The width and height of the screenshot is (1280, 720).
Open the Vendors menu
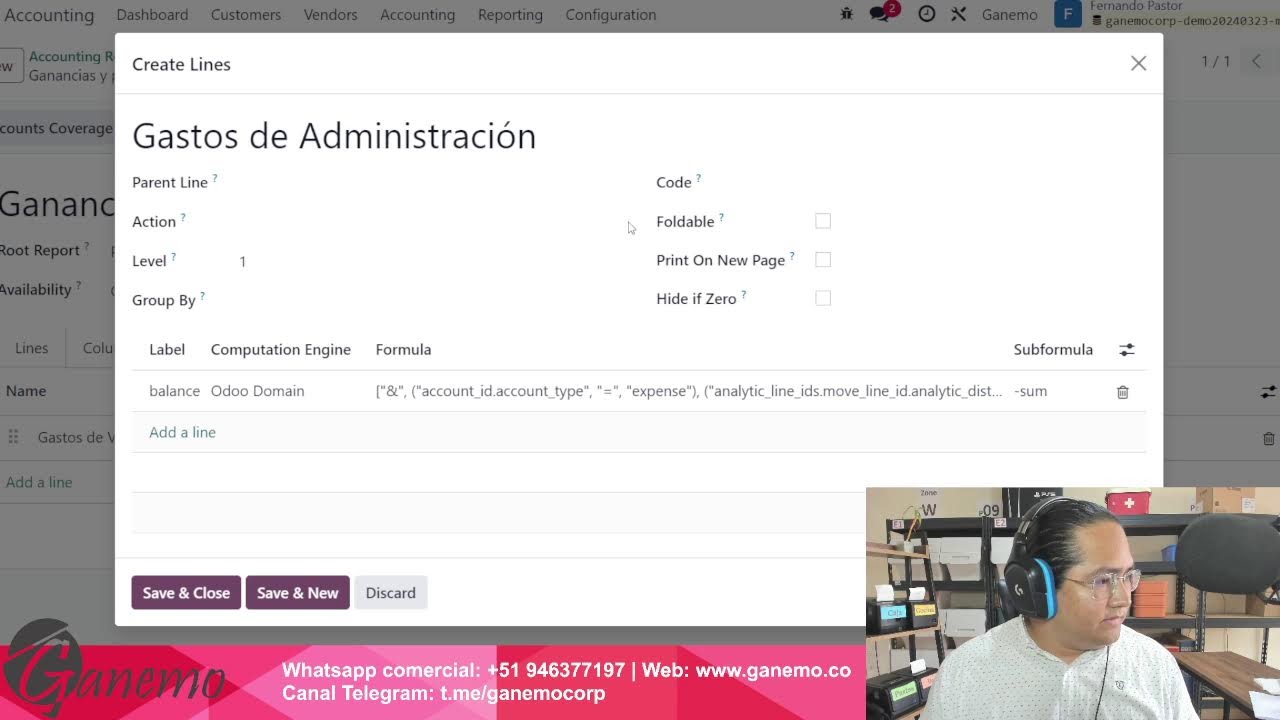pos(331,15)
